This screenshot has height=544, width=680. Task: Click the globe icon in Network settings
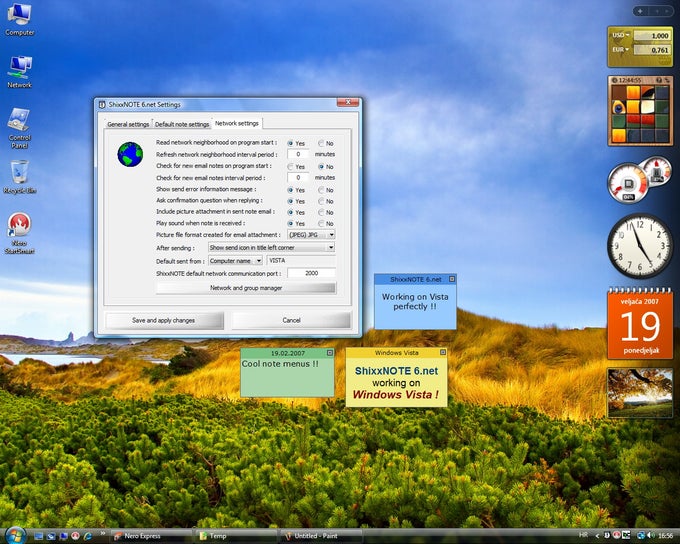coord(130,154)
